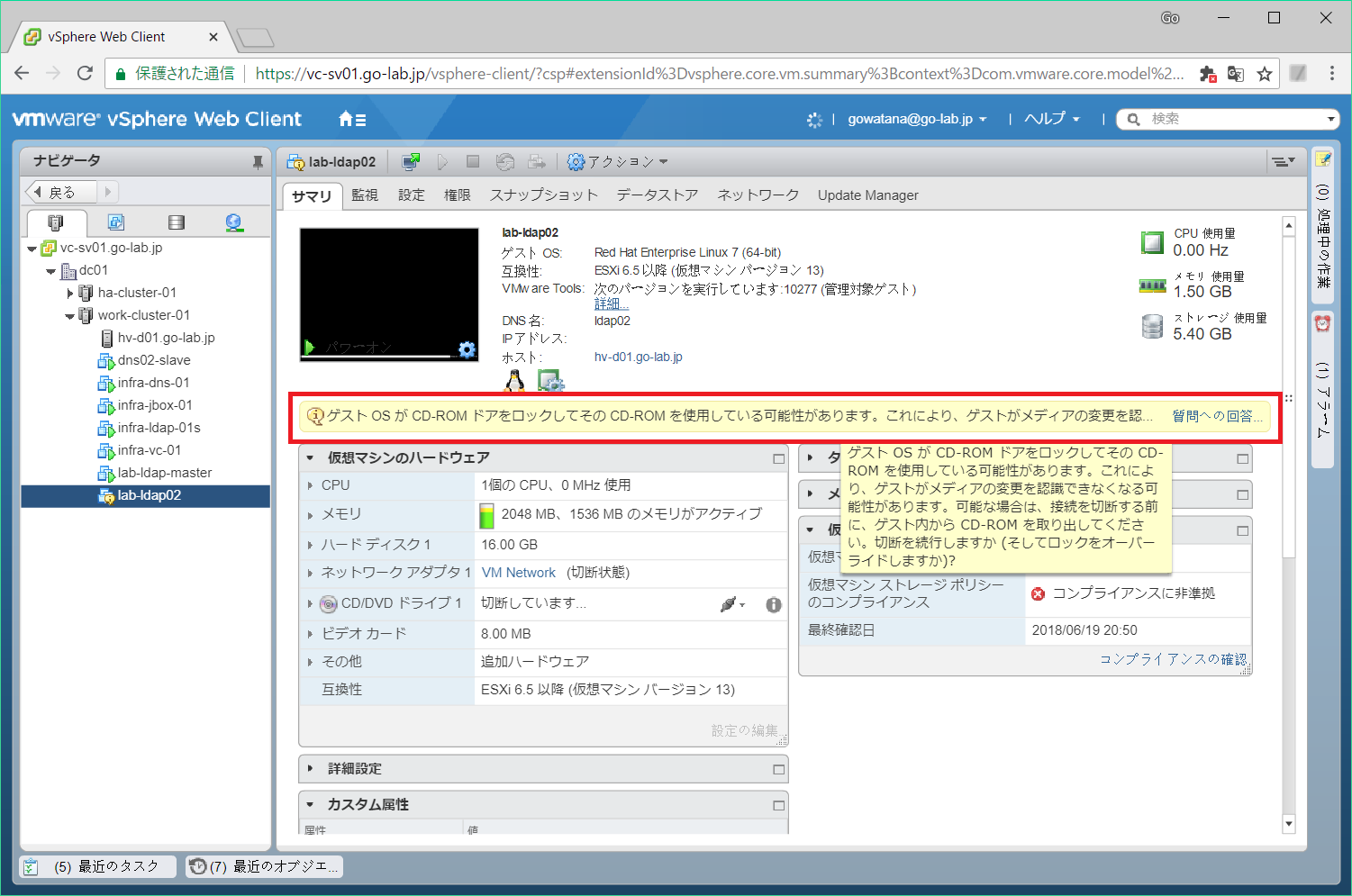Select the Storage navigator icon
1352x896 pixels.
(x=176, y=222)
